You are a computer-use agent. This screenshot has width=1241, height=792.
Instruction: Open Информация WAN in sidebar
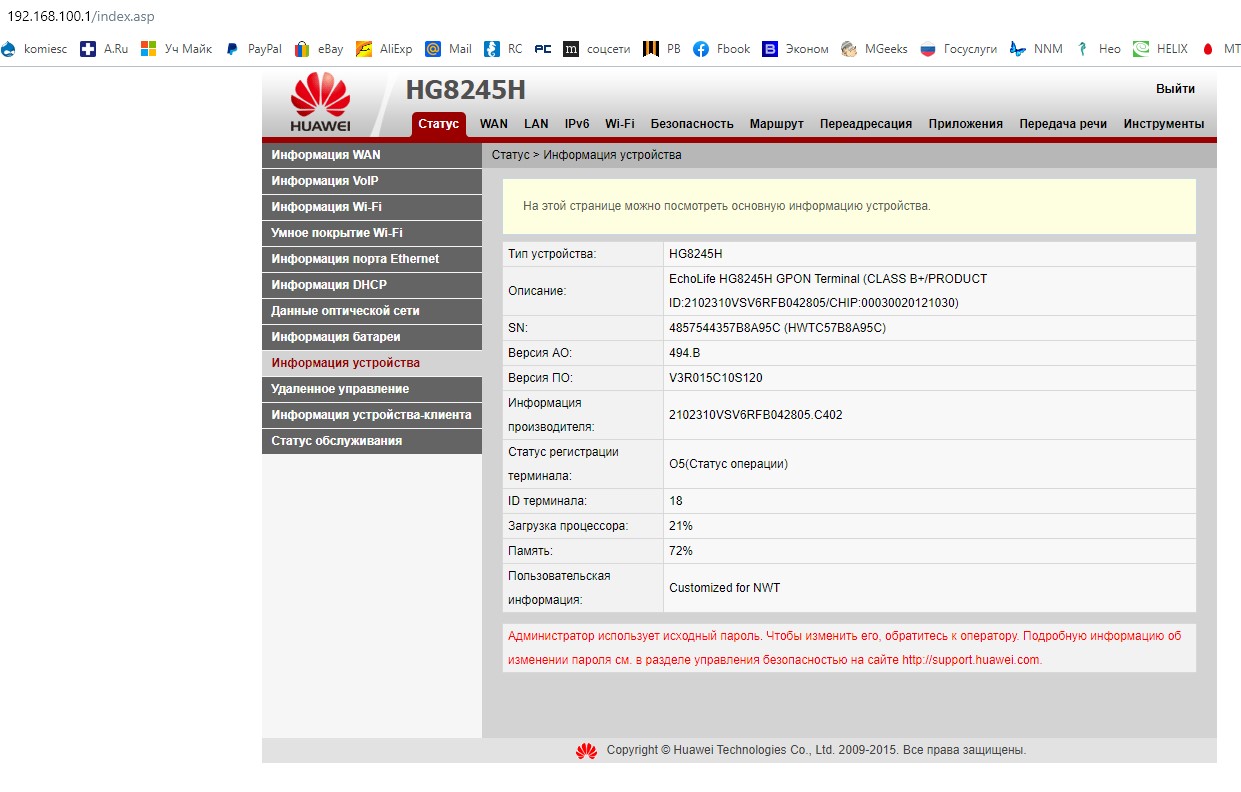point(372,155)
